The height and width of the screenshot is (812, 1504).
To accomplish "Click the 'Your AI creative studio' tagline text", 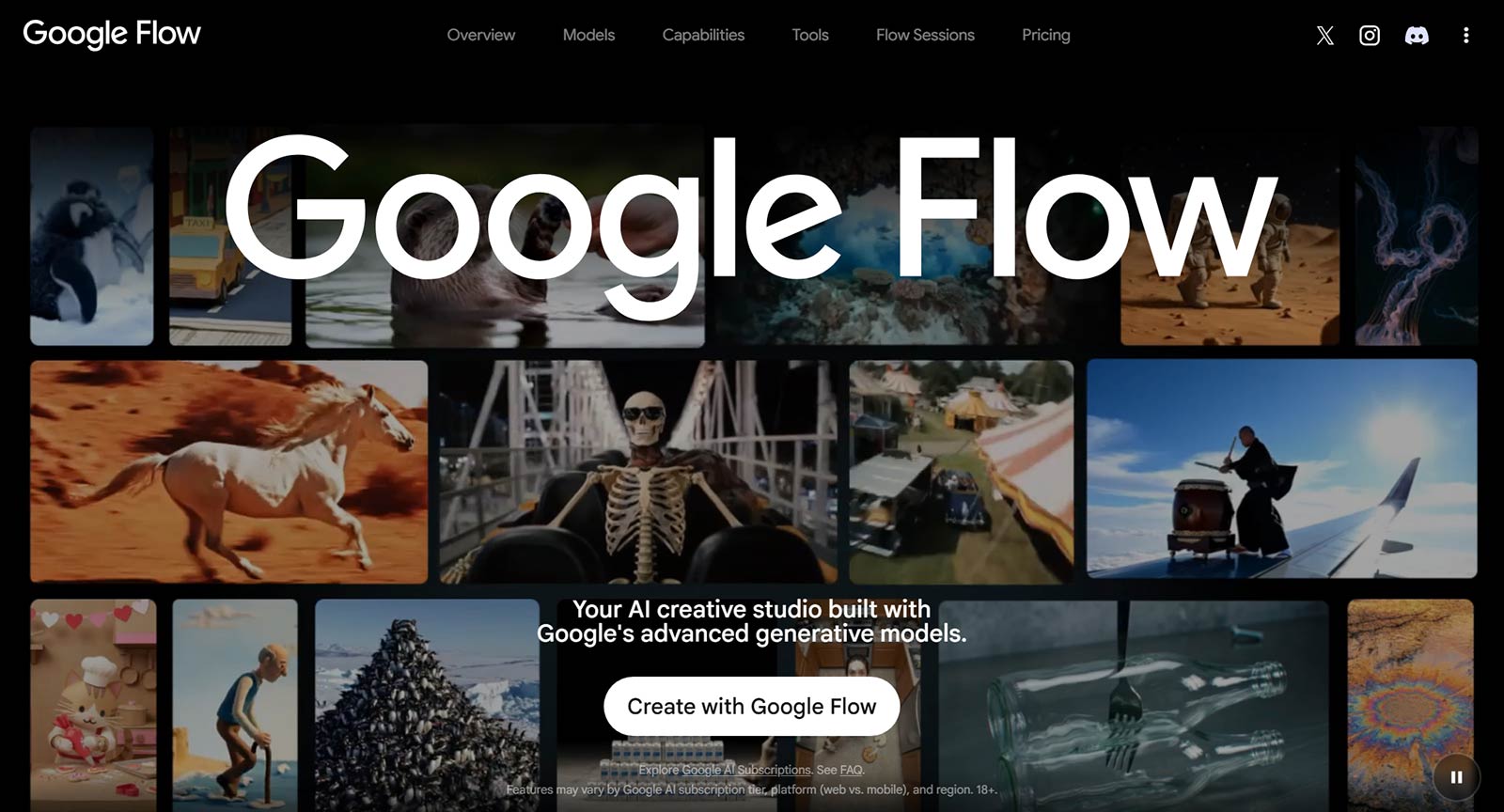I will tap(752, 621).
